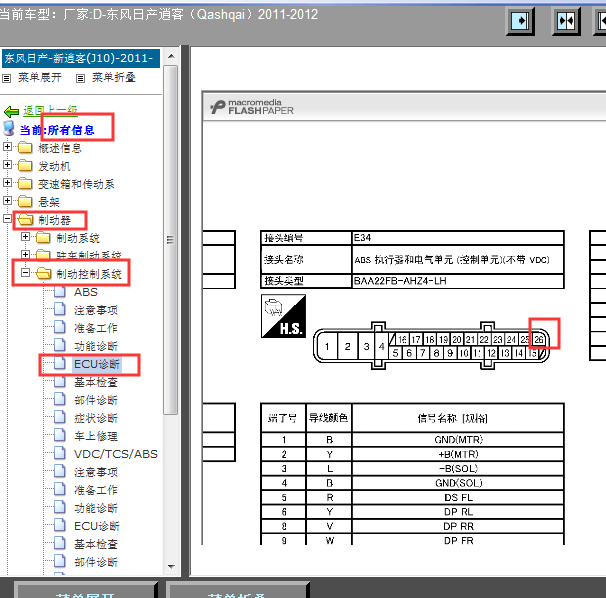Expand the 发动机 folder
Screen dimensions: 606x598
[x=7, y=165]
